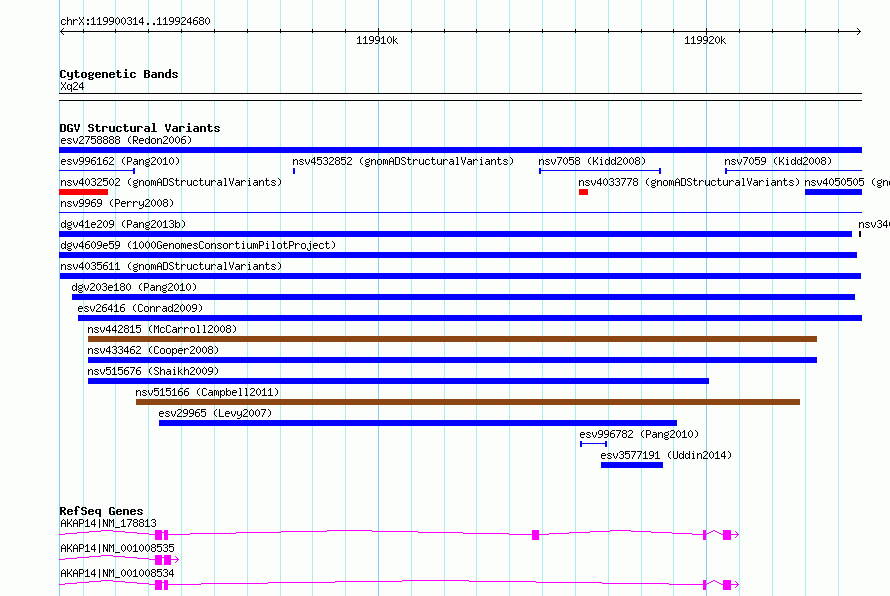Click the esv996162 thin variant span line
The width and height of the screenshot is (890, 596).
(x=97, y=171)
